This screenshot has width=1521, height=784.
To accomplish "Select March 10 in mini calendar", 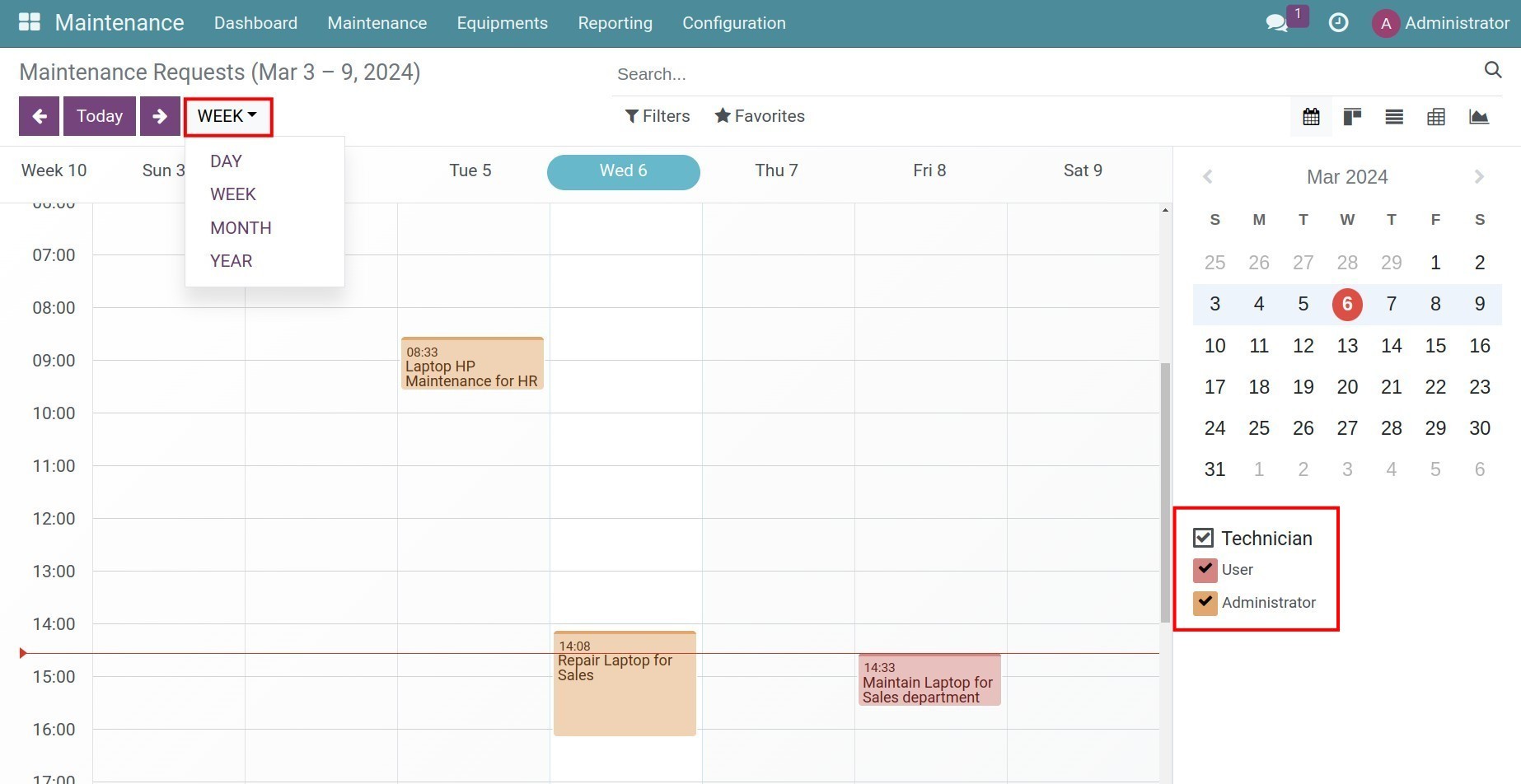I will (x=1214, y=346).
